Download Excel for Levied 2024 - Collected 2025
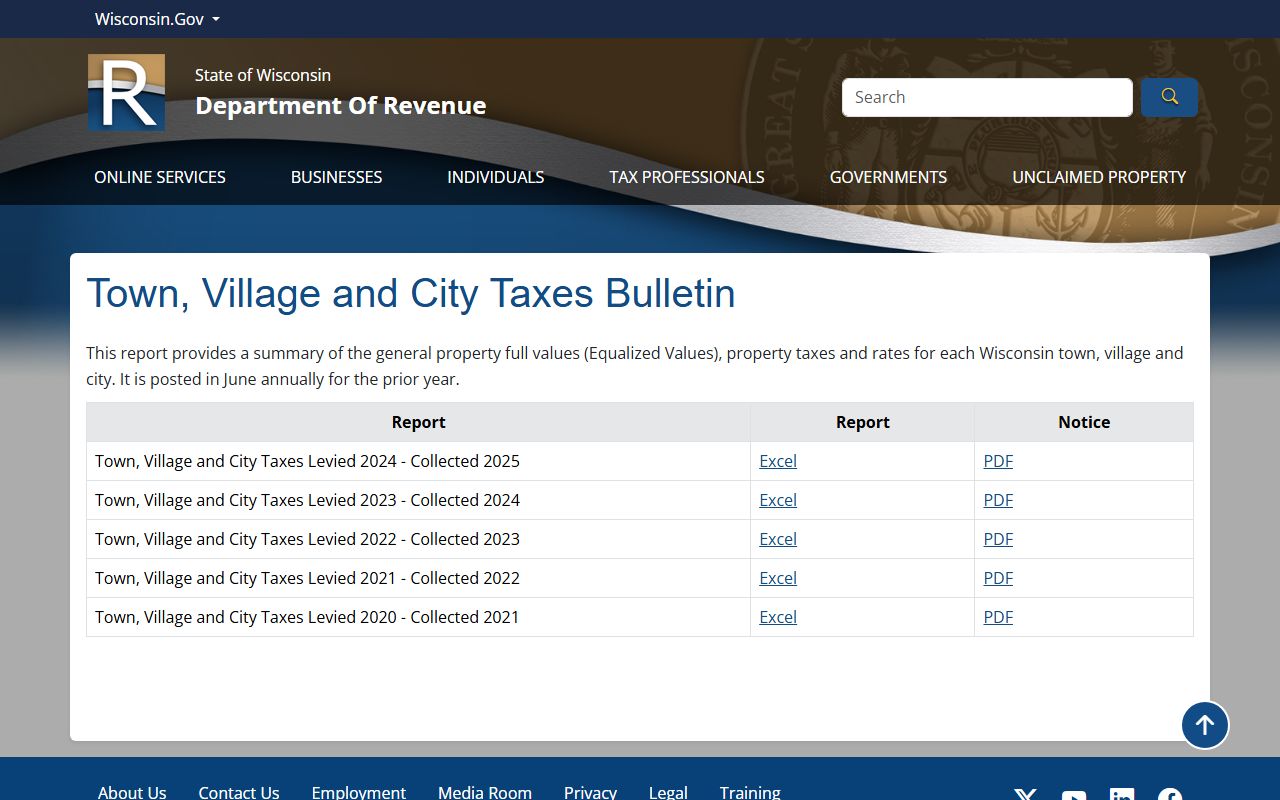Image resolution: width=1280 pixels, height=800 pixels. click(778, 461)
